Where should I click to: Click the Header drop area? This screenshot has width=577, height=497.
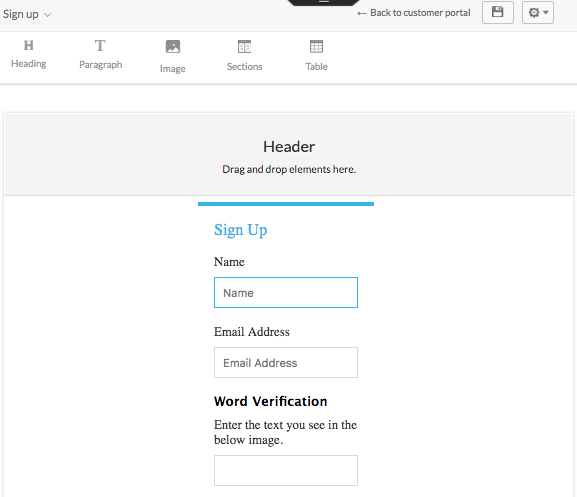pyautogui.click(x=289, y=155)
